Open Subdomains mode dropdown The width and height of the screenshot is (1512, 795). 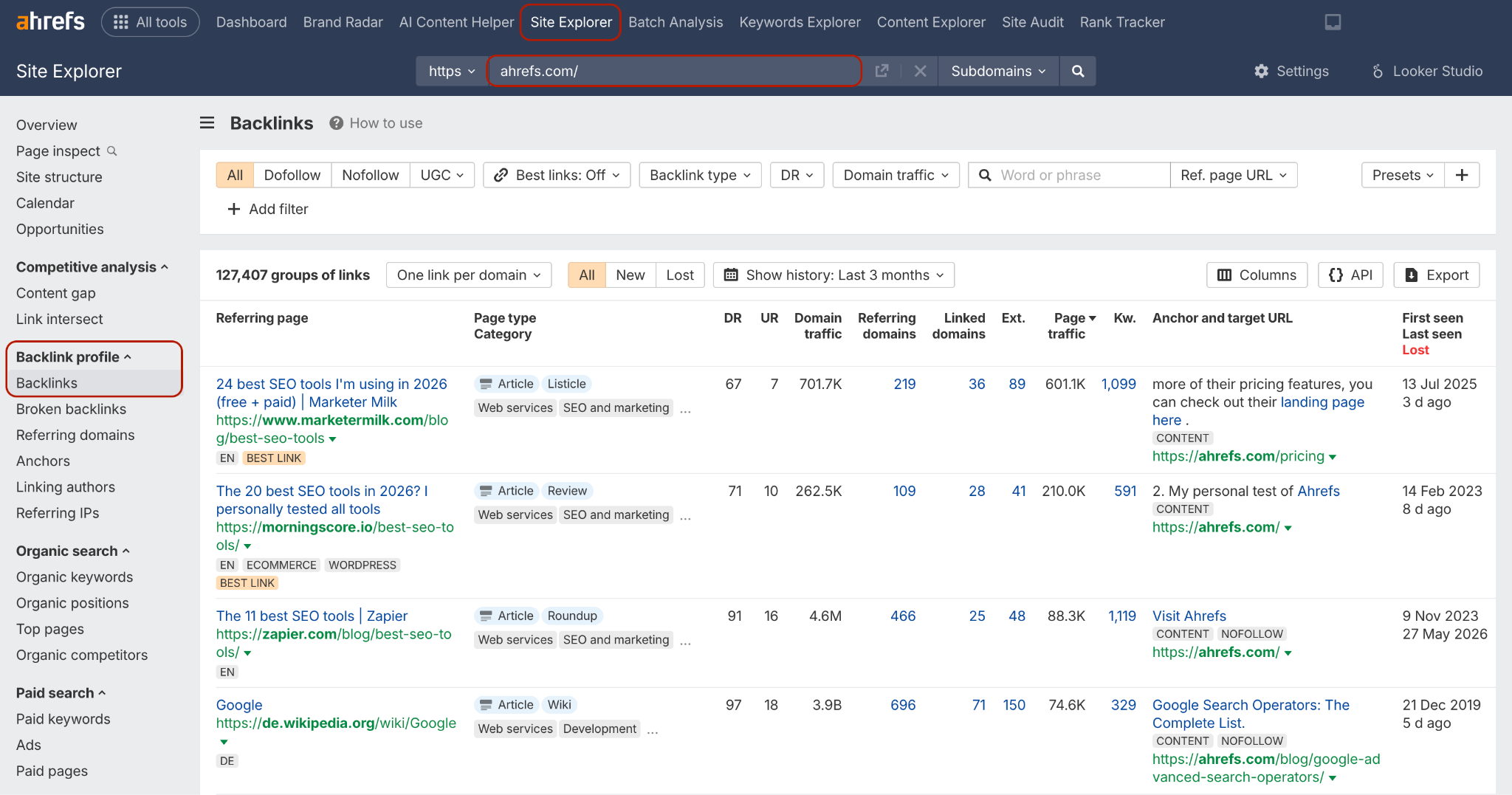tap(998, 71)
